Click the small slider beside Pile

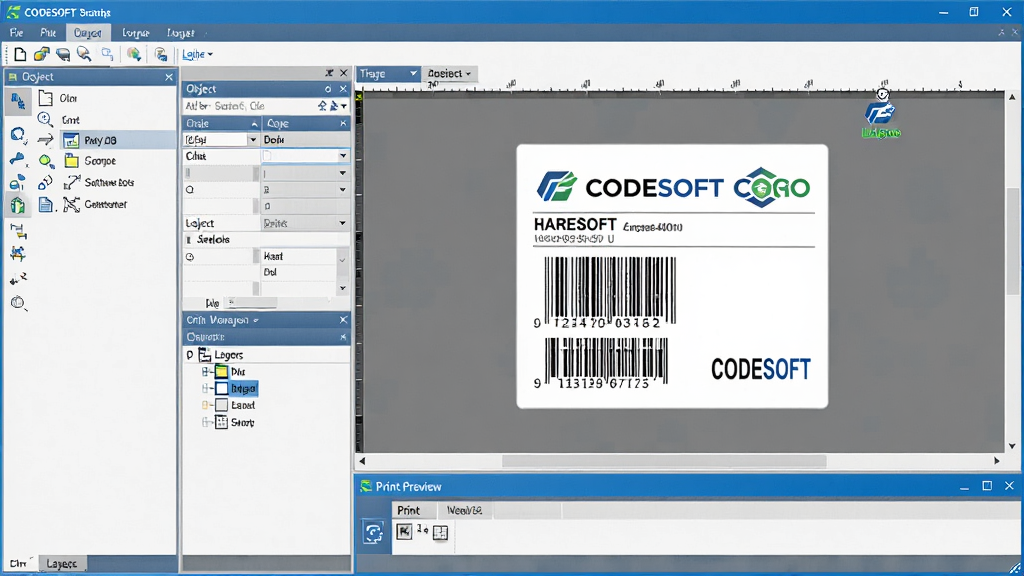pos(250,302)
